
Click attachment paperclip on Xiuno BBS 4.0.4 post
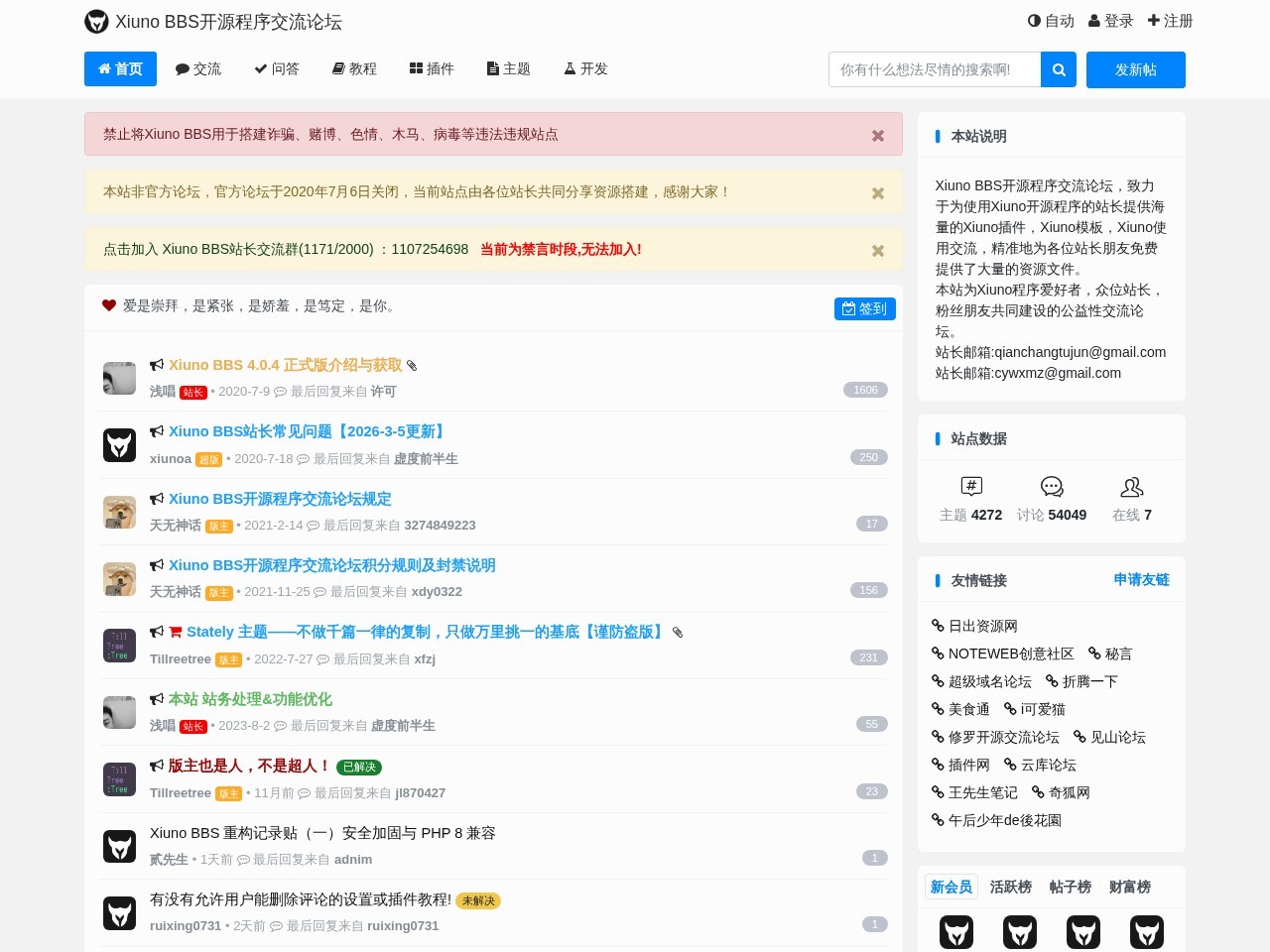pyautogui.click(x=412, y=366)
